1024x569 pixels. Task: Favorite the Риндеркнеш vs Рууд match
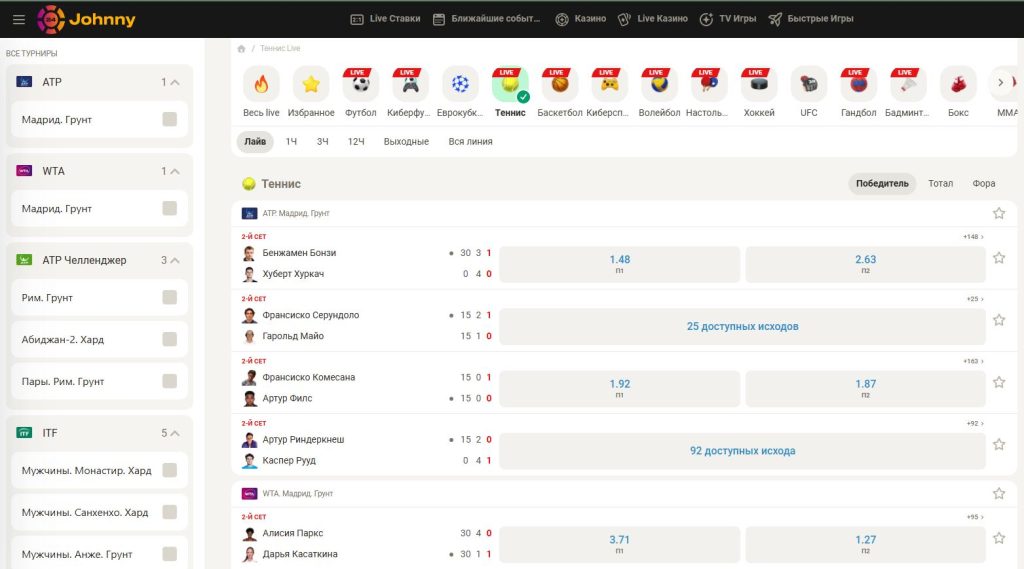pyautogui.click(x=999, y=444)
